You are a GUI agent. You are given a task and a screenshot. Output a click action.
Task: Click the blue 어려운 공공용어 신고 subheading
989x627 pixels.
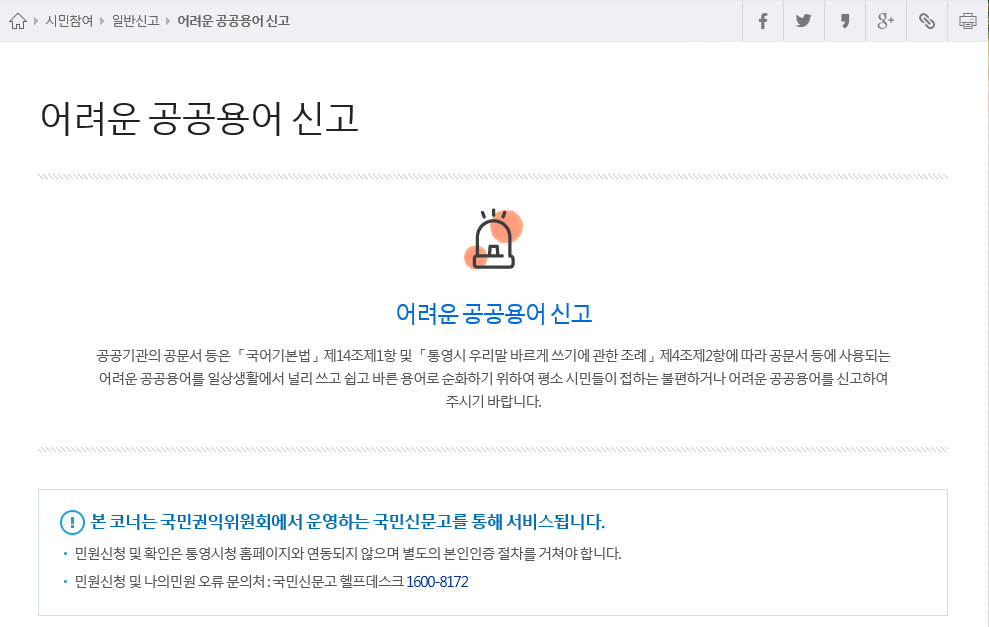494,313
